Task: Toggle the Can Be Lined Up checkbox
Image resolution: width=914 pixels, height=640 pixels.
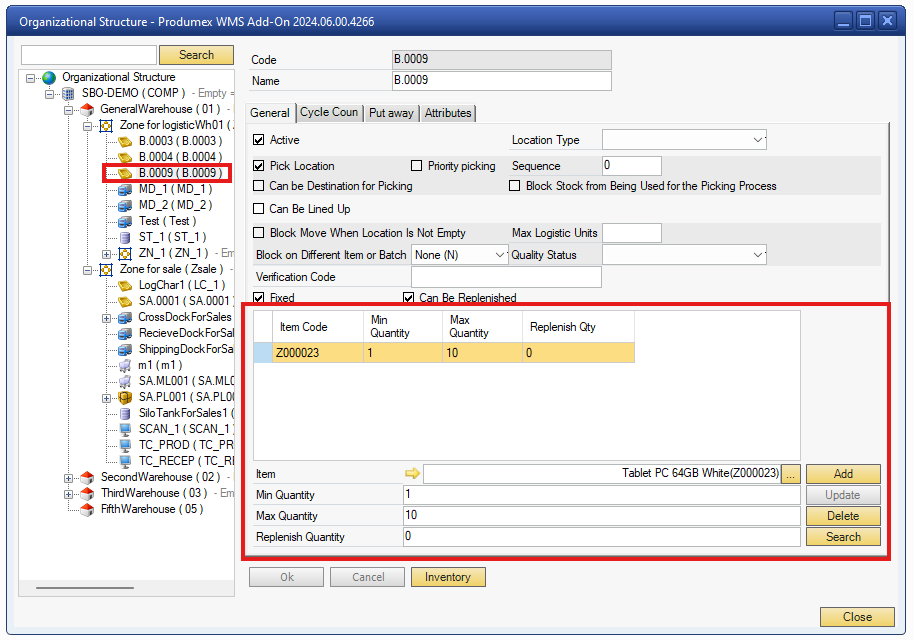Action: [x=259, y=209]
